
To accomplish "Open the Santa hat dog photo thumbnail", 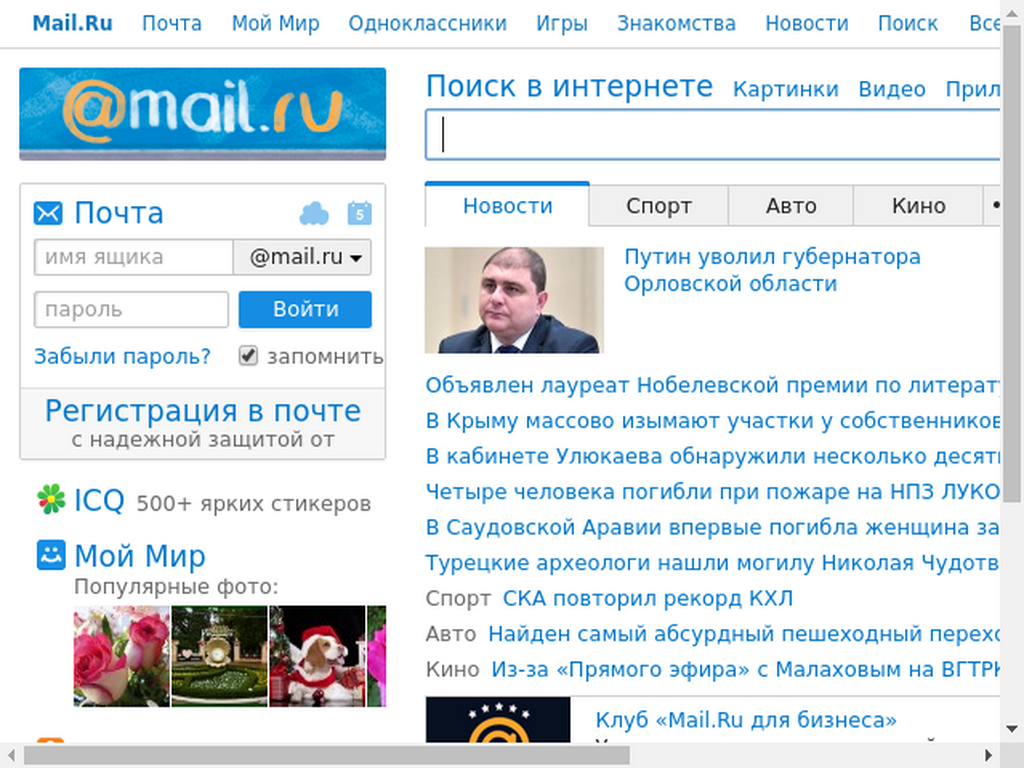I will pyautogui.click(x=317, y=656).
